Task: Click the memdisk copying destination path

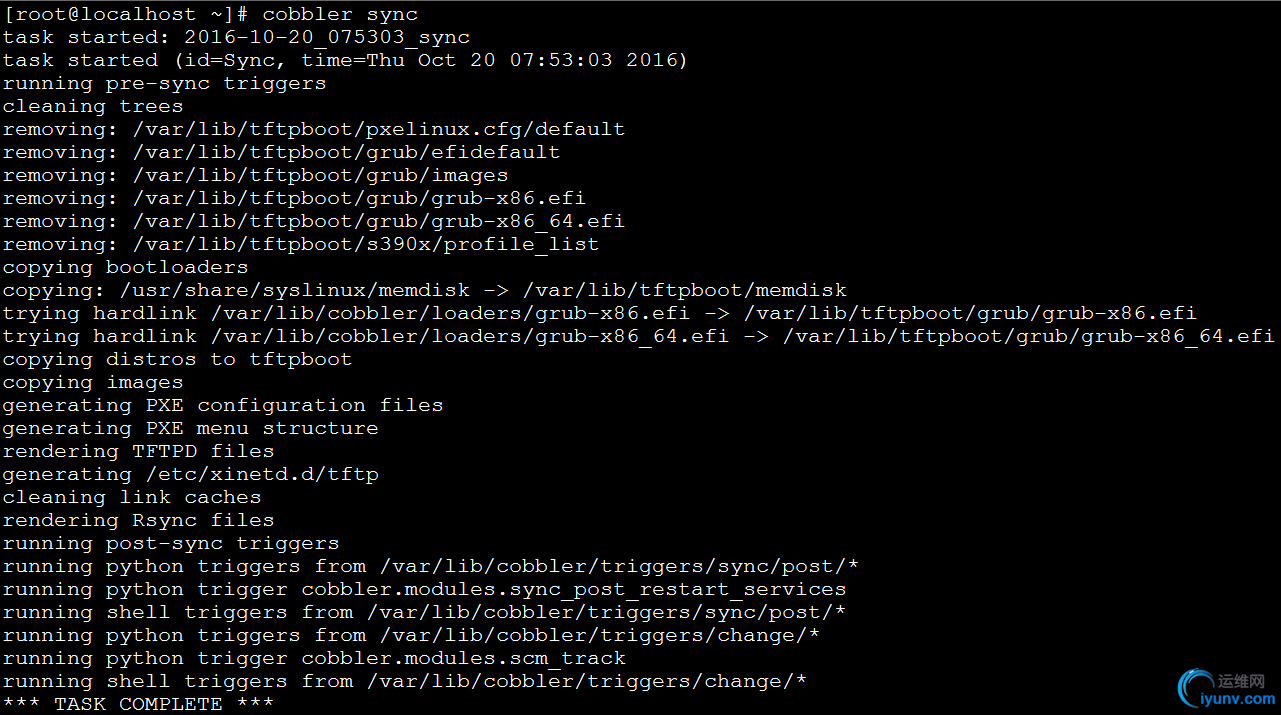Action: point(685,290)
